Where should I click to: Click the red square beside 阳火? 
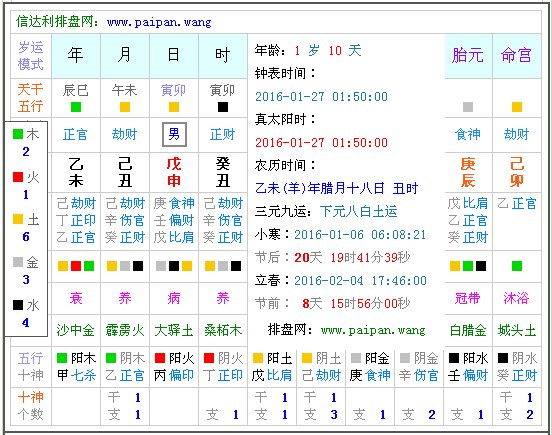tap(160, 358)
